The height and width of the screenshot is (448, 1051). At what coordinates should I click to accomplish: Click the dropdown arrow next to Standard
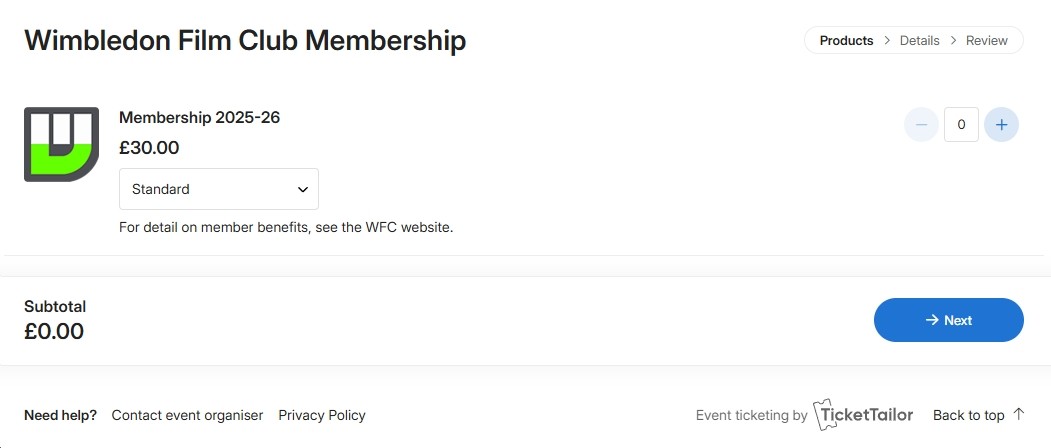click(x=303, y=189)
